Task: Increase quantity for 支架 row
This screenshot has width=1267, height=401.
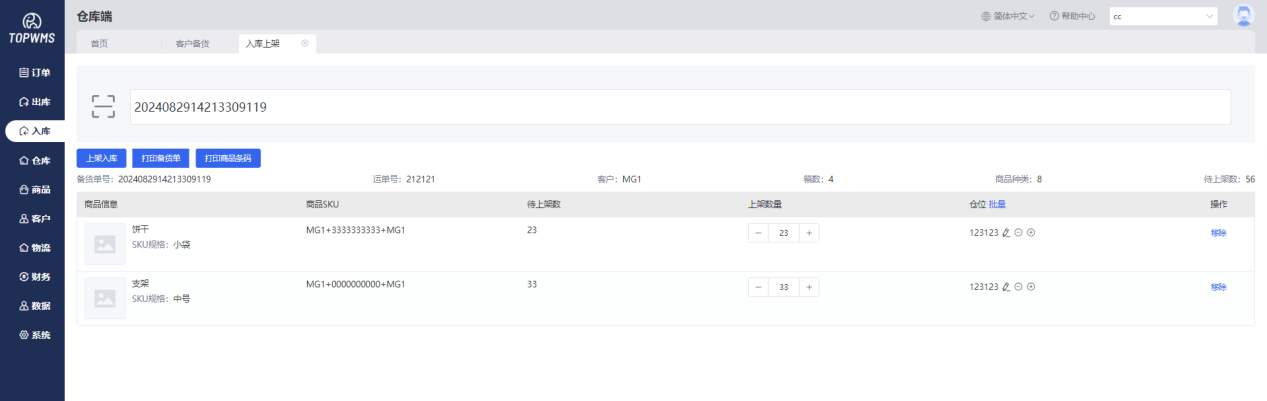Action: point(810,287)
